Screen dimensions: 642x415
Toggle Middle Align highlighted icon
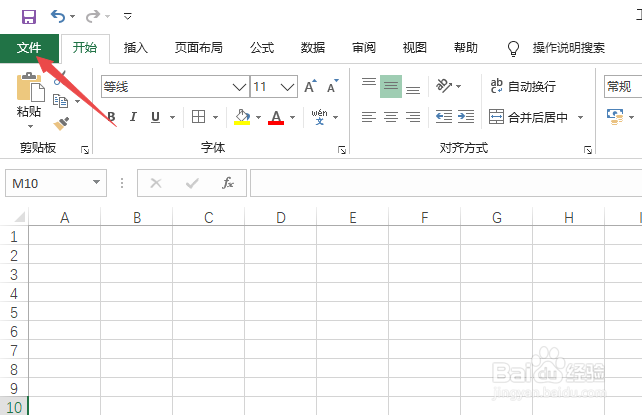[391, 86]
